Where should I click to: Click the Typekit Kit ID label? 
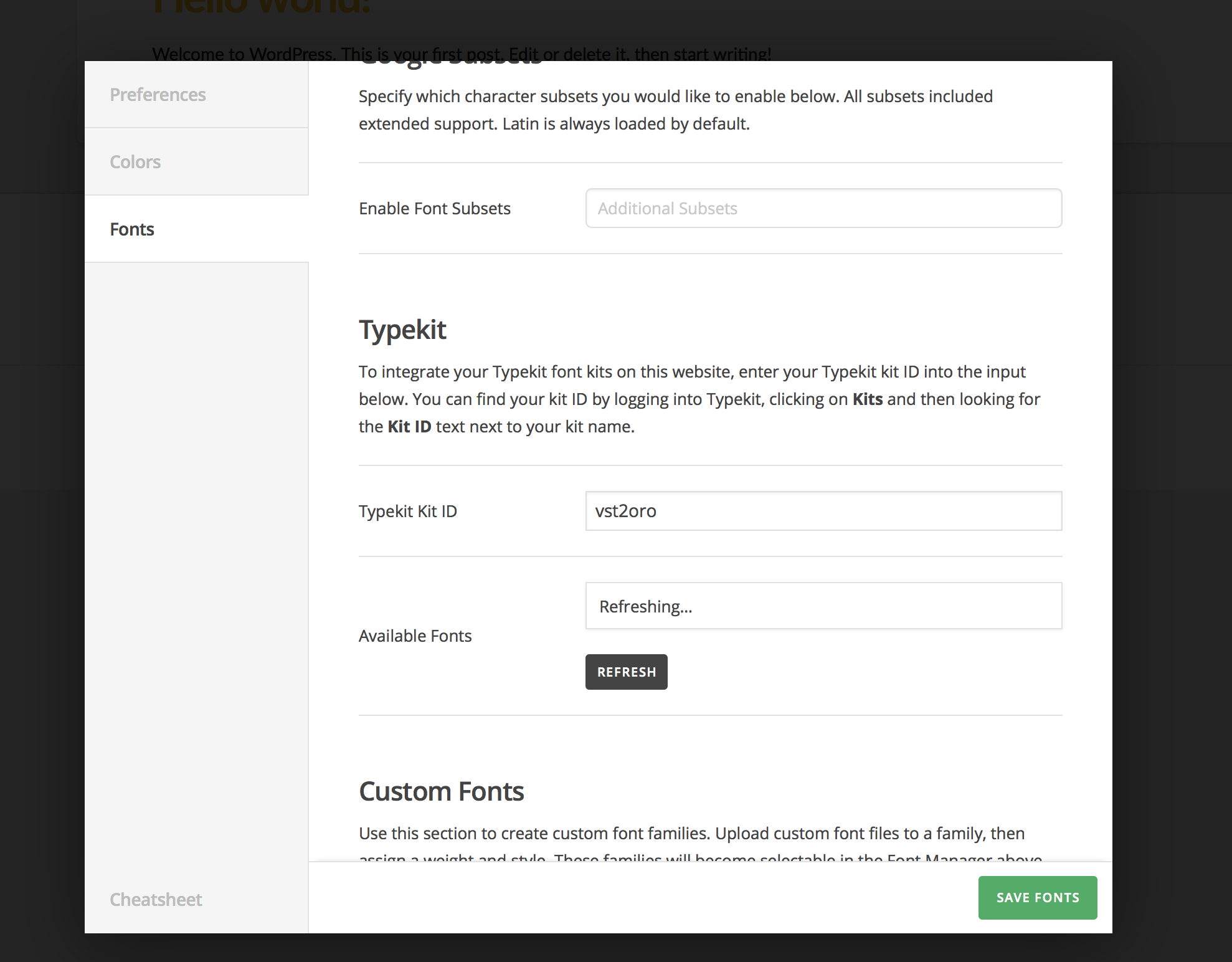pyautogui.click(x=407, y=511)
